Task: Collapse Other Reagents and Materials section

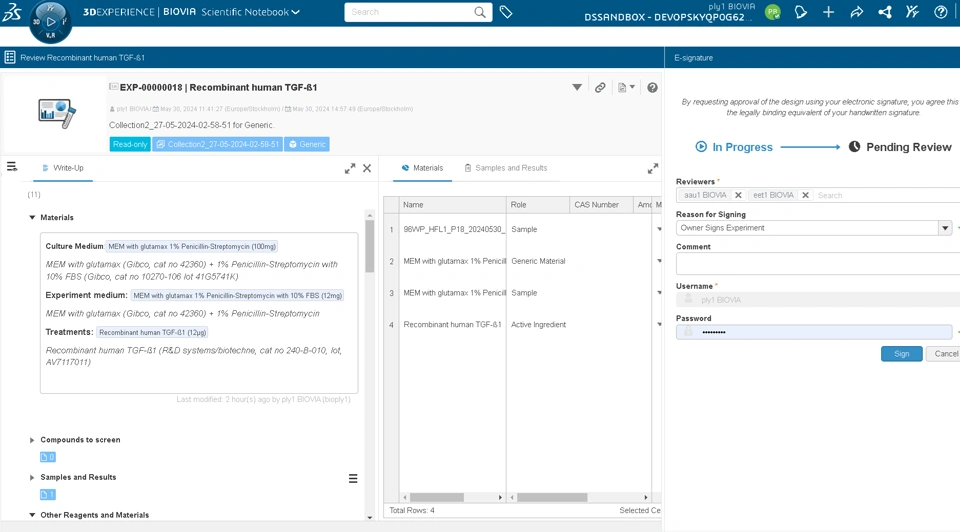Action: point(32,515)
